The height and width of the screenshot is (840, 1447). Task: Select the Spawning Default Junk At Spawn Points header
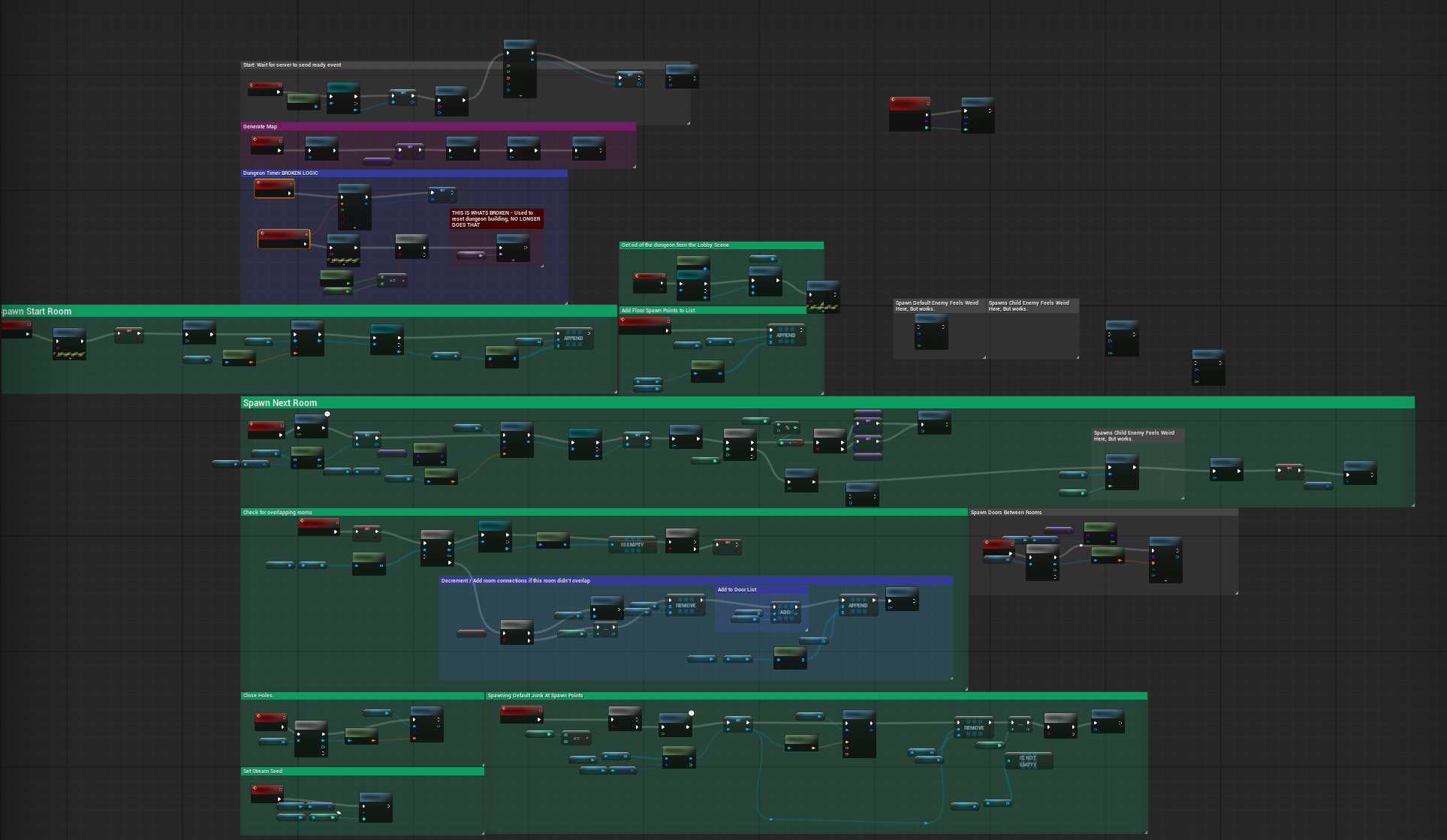535,696
